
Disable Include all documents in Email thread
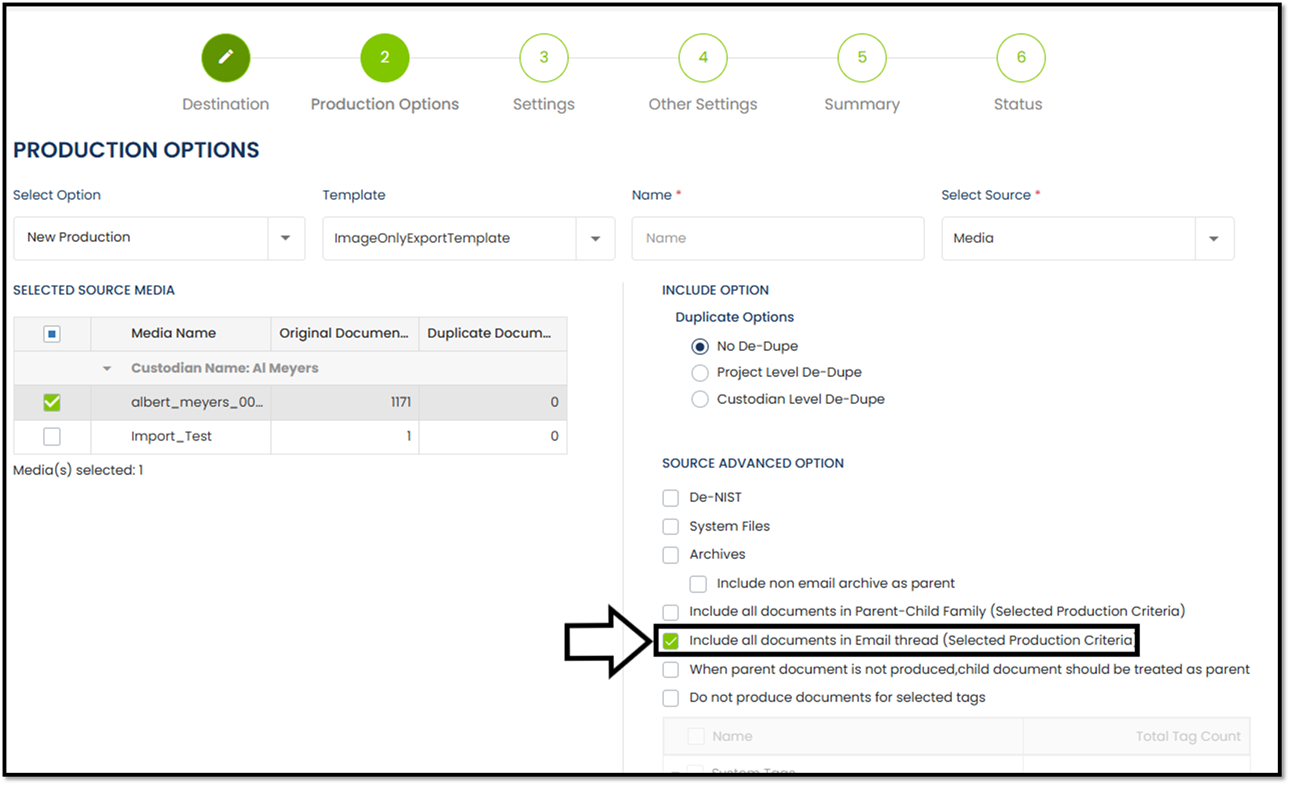tap(671, 641)
